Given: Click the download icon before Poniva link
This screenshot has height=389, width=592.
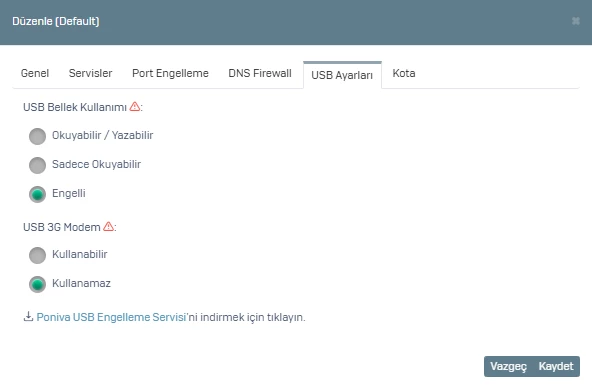Looking at the screenshot, I should (x=28, y=316).
